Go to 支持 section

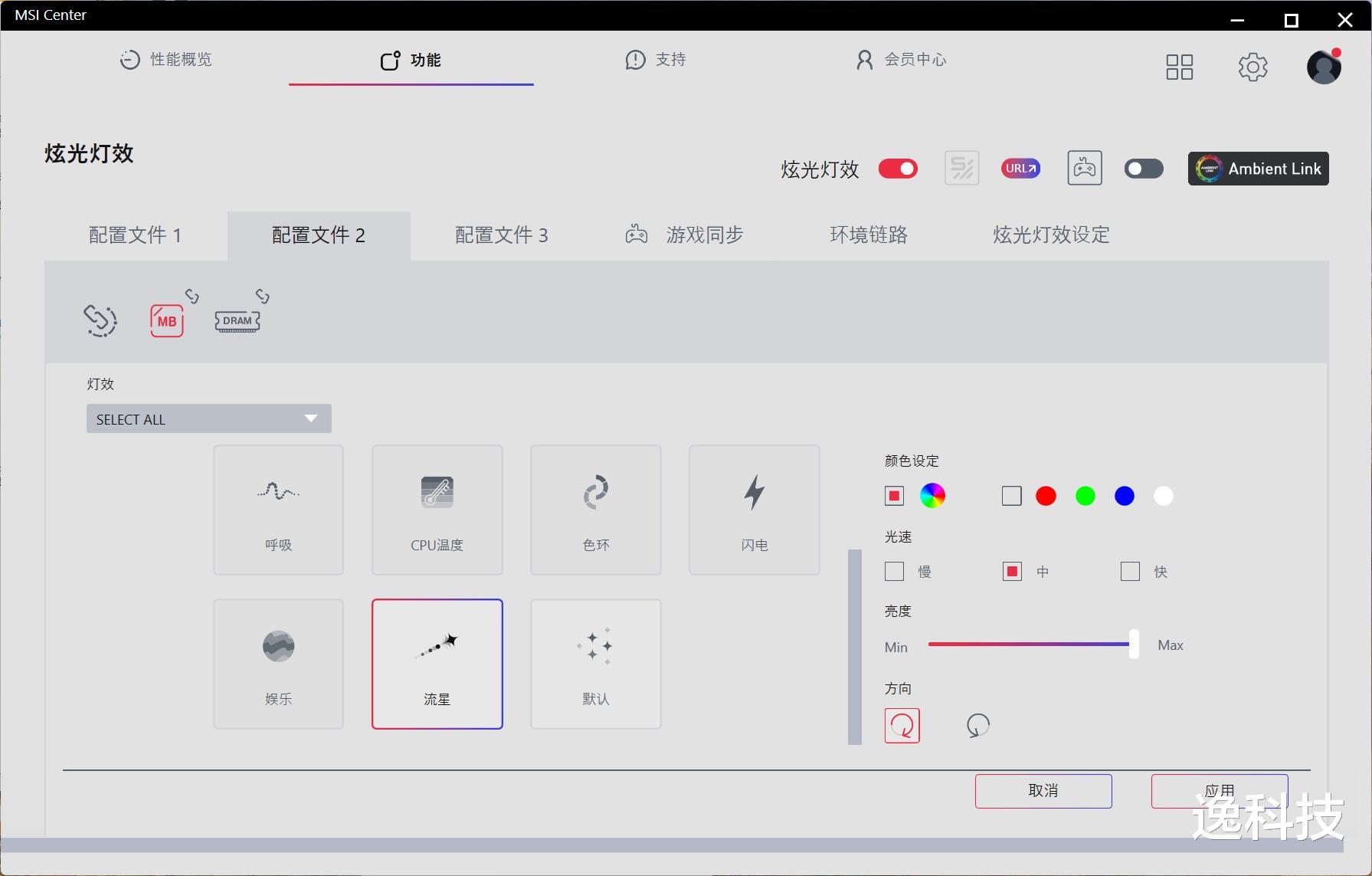coord(656,60)
